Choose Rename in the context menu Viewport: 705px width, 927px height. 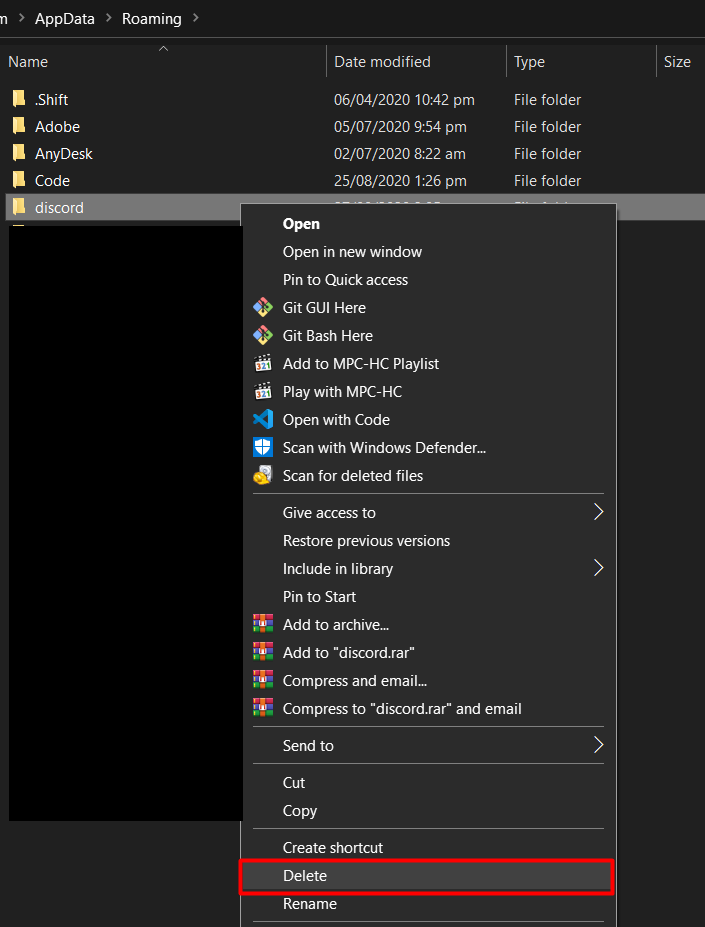428,903
